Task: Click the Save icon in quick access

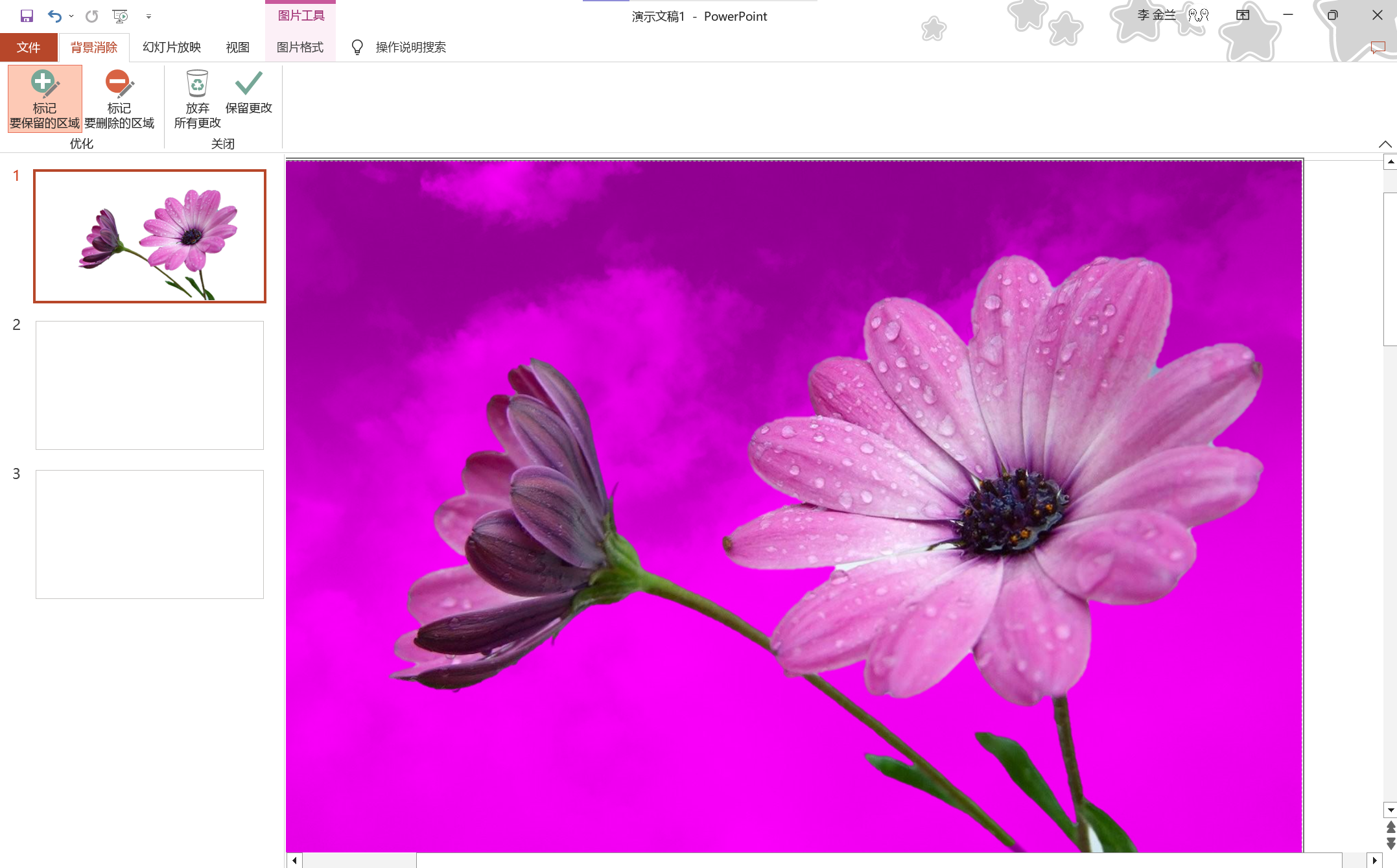Action: click(x=27, y=16)
